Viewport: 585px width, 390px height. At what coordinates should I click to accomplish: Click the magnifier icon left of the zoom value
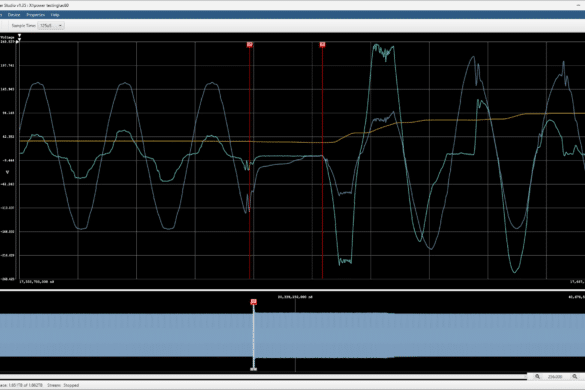[537, 377]
